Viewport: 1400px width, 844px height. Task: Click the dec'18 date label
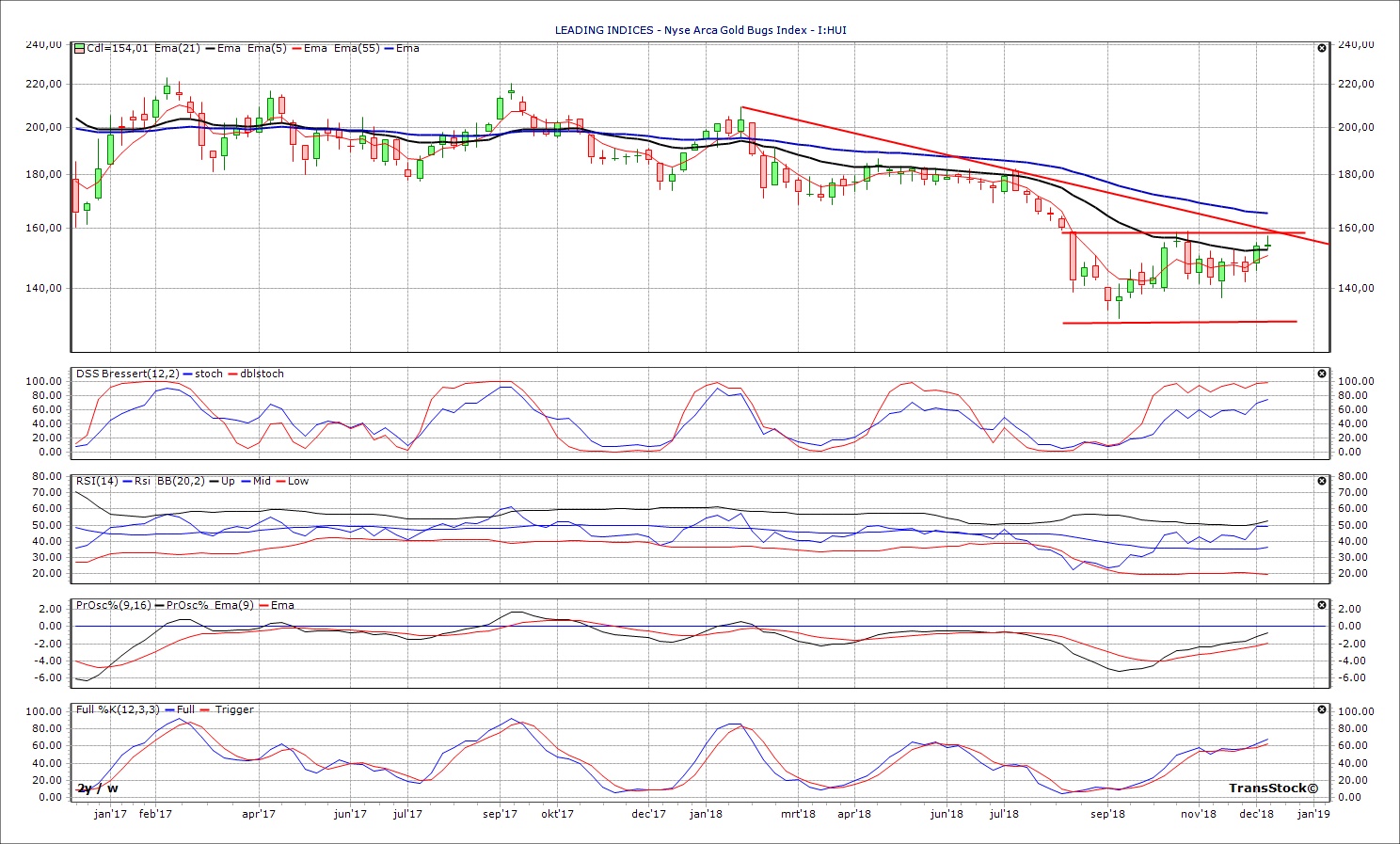[1256, 814]
